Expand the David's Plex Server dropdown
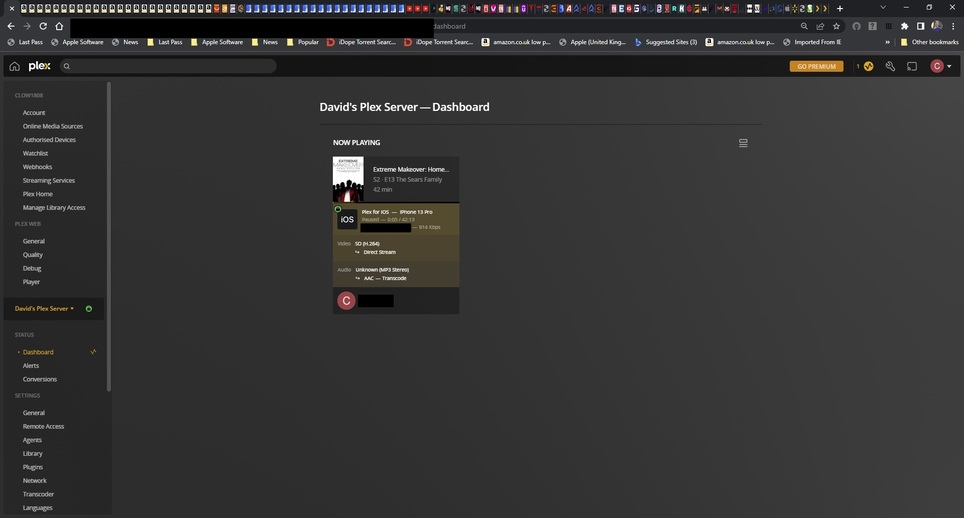This screenshot has width=964, height=518. (44, 308)
